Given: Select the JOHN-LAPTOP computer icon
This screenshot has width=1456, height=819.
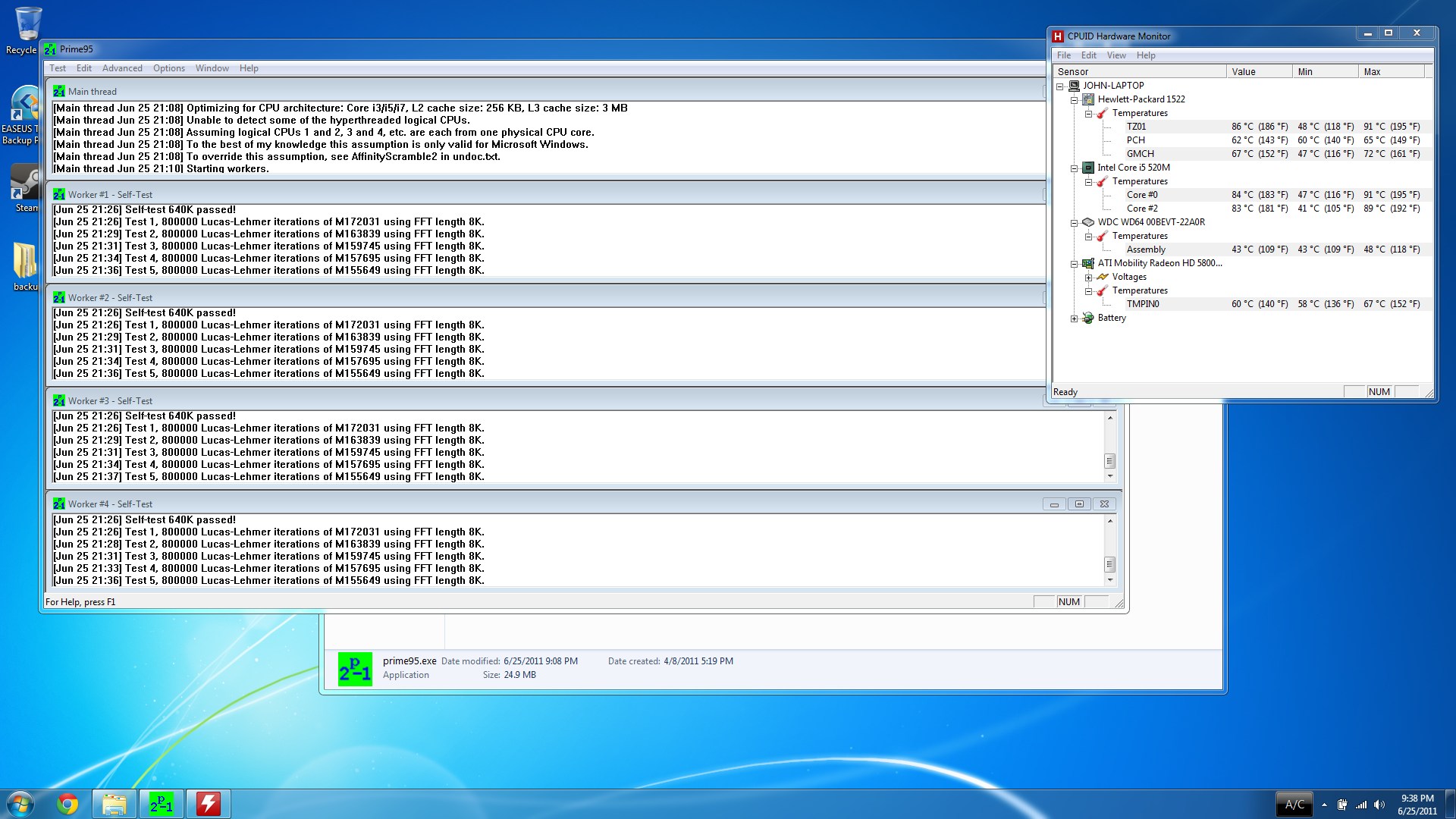Looking at the screenshot, I should [1074, 86].
